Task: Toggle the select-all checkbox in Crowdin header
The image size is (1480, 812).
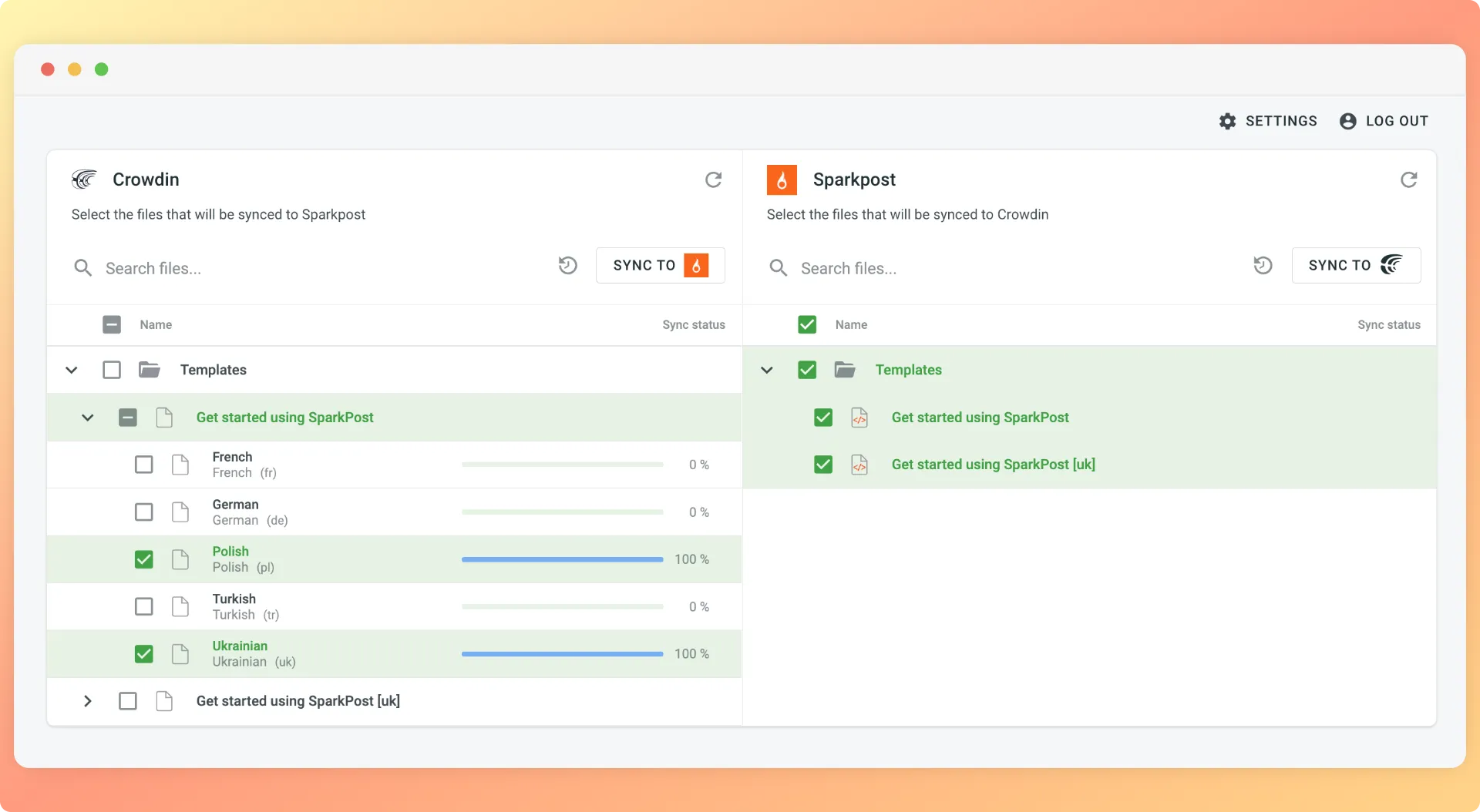Action: [112, 324]
